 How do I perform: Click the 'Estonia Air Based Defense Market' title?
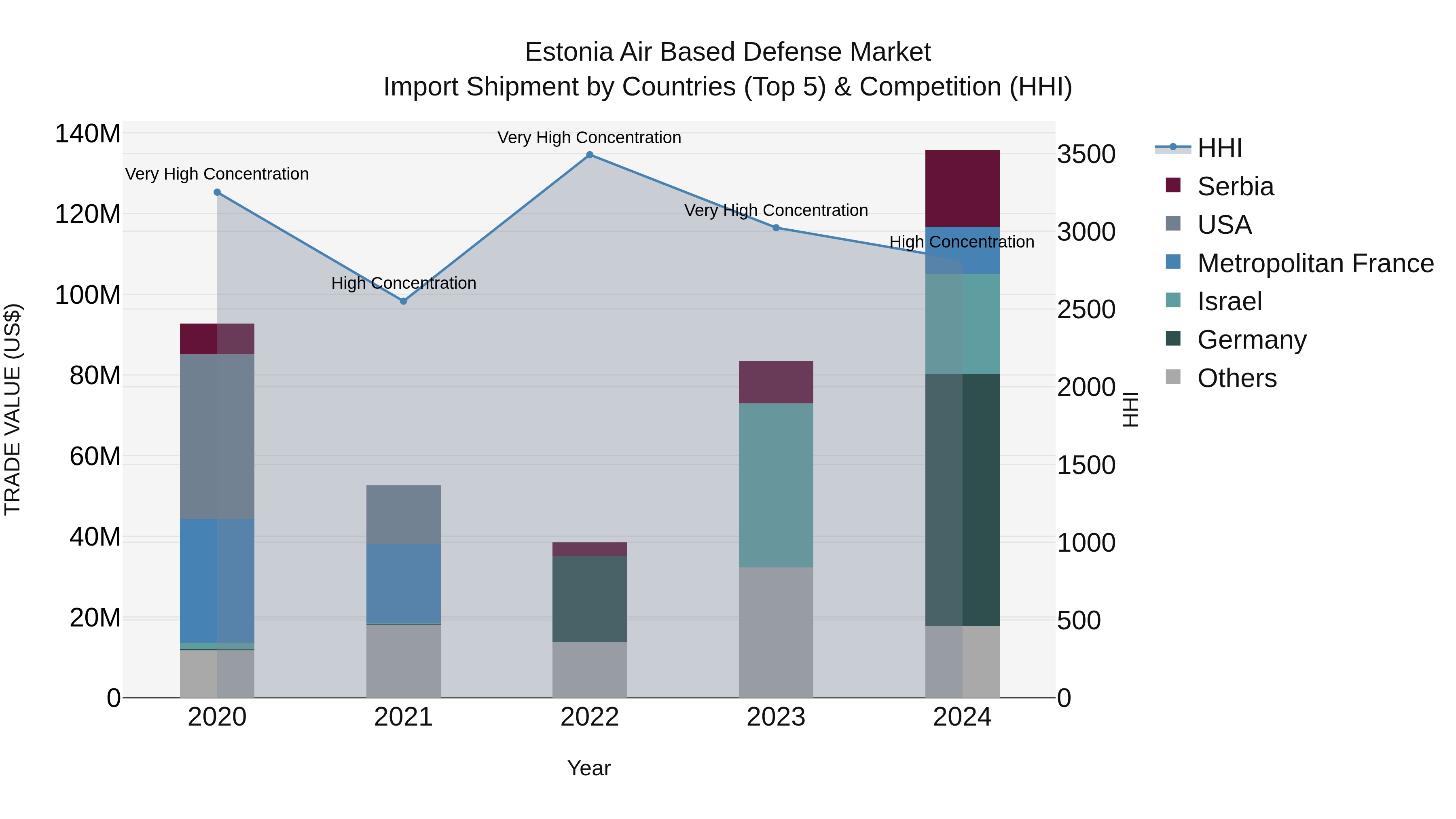728,52
